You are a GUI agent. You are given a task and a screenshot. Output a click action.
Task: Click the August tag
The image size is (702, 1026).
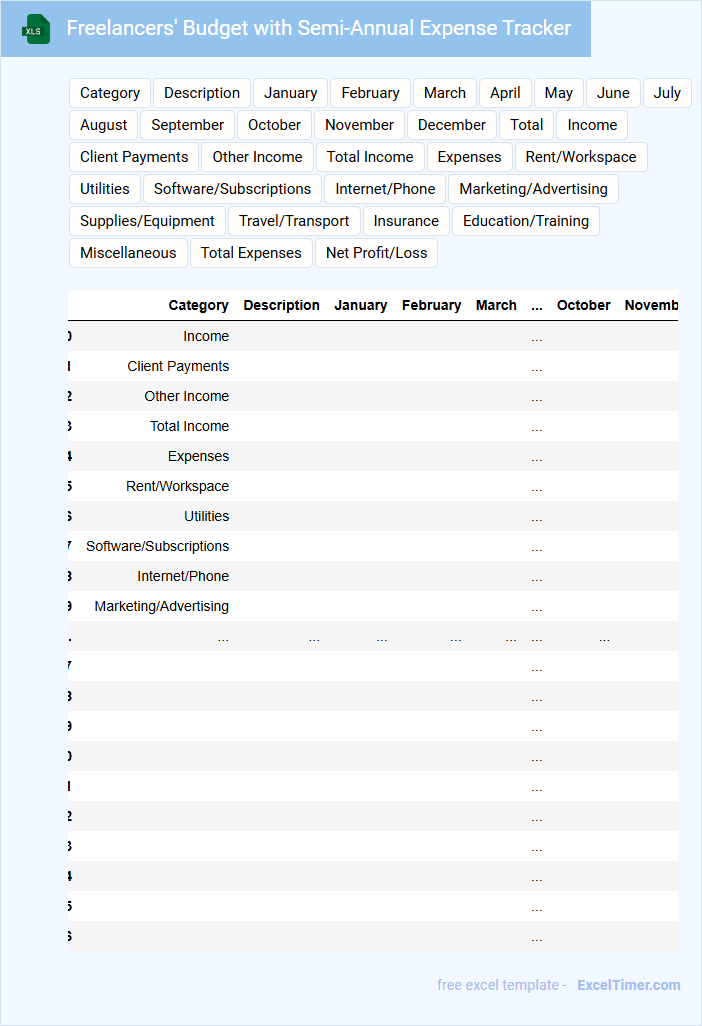click(103, 125)
